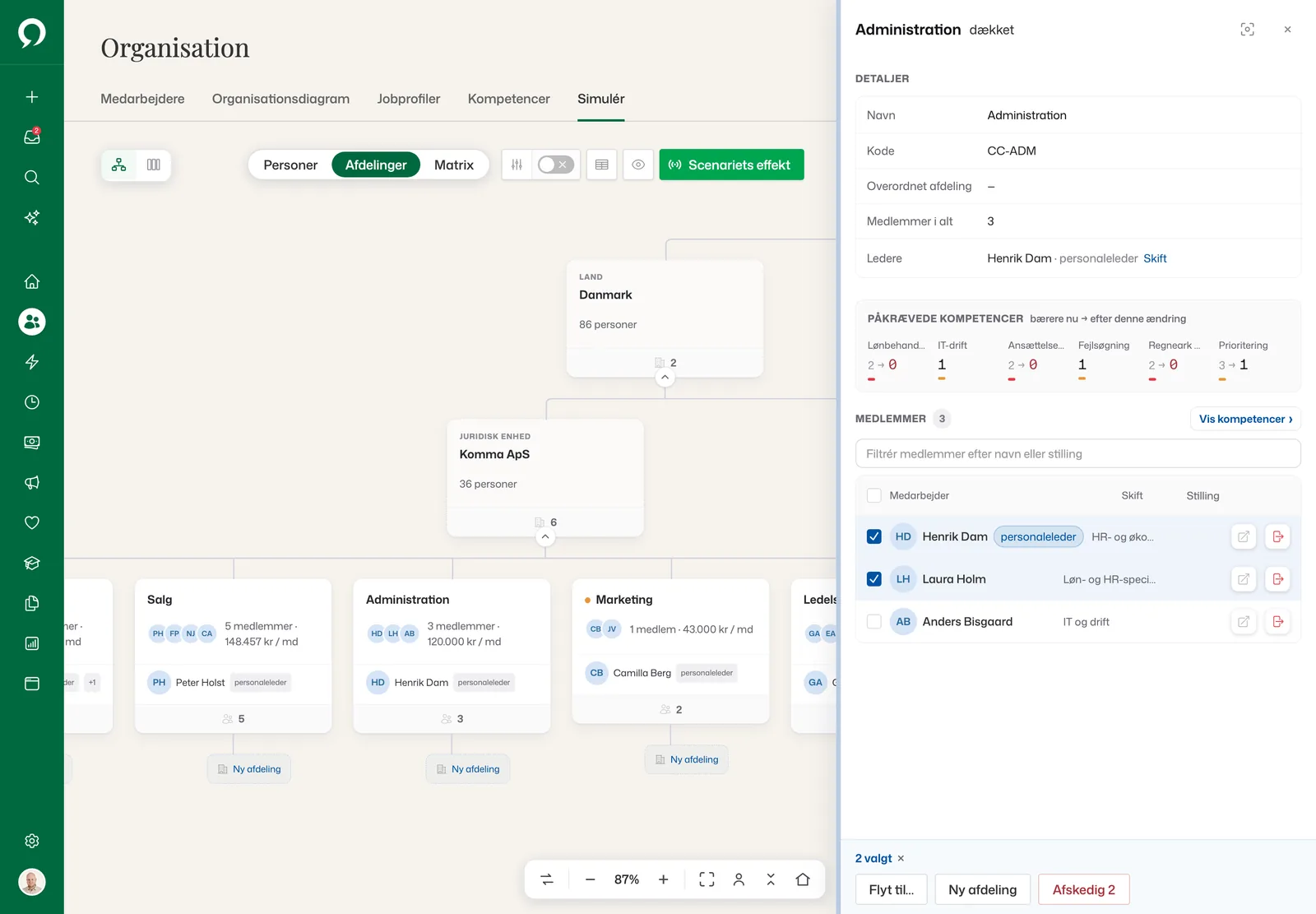1316x914 pixels.
Task: Go to the Kompetencer tab
Action: tap(509, 99)
